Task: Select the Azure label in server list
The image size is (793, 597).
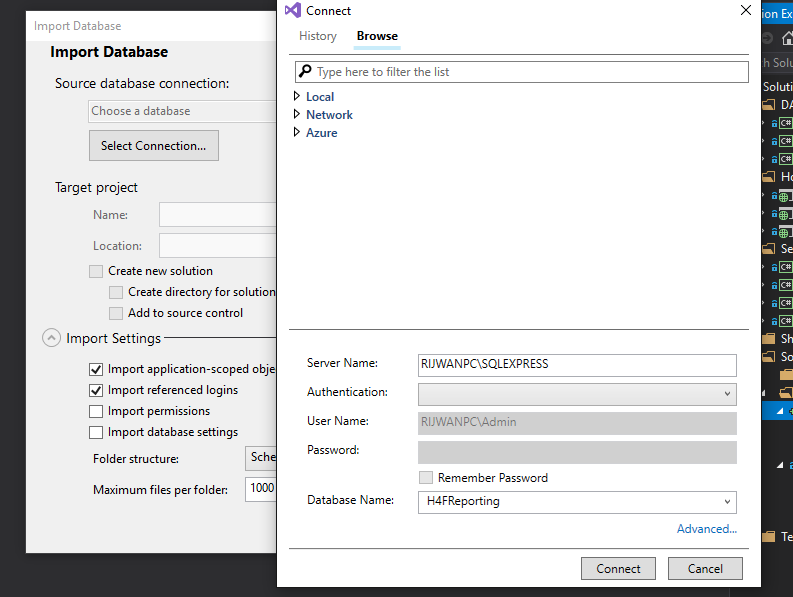Action: 322,133
